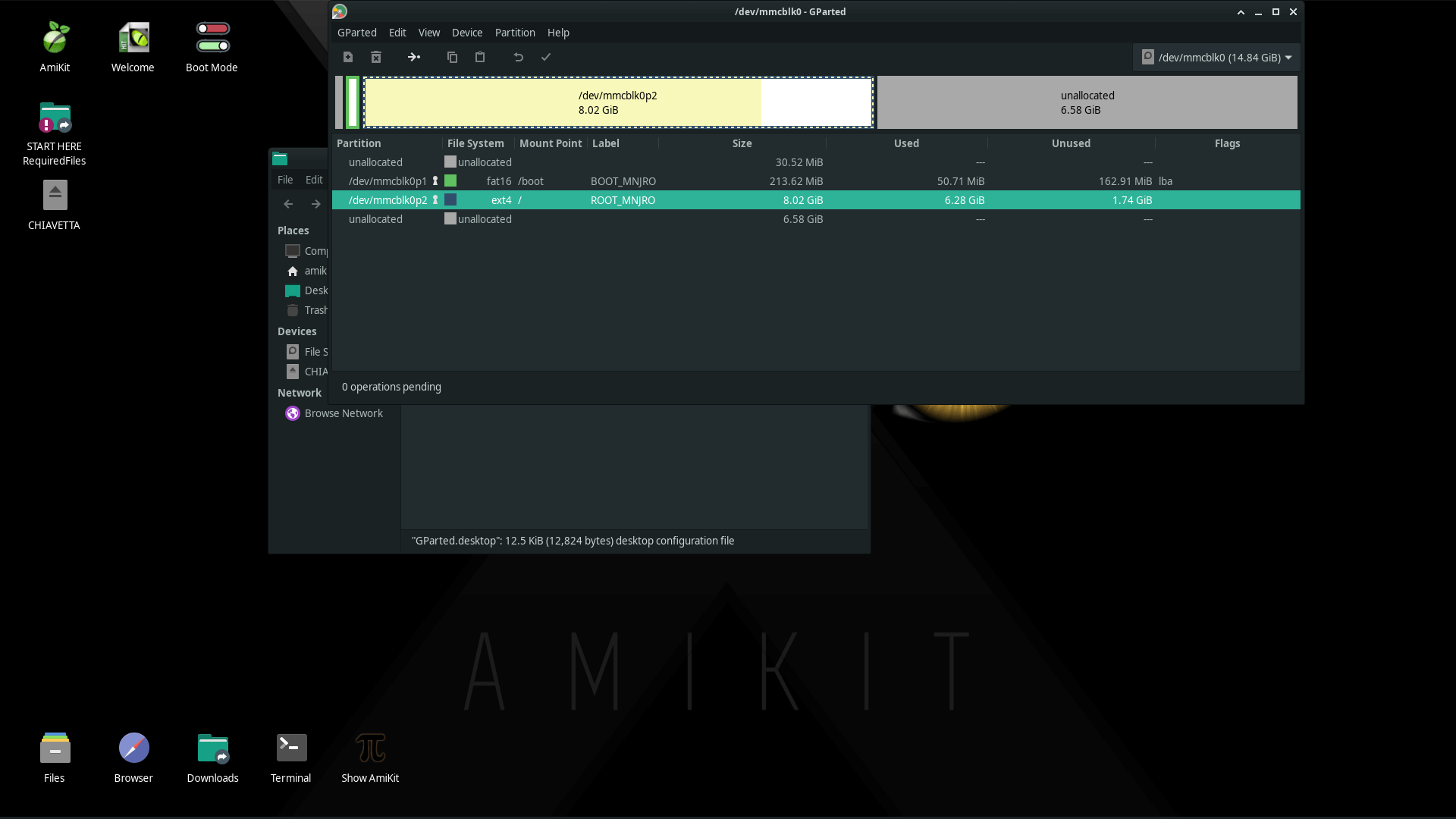This screenshot has width=1456, height=819.
Task: Select the /dev/mmcblk0p1 row in the partition list
Action: point(388,180)
